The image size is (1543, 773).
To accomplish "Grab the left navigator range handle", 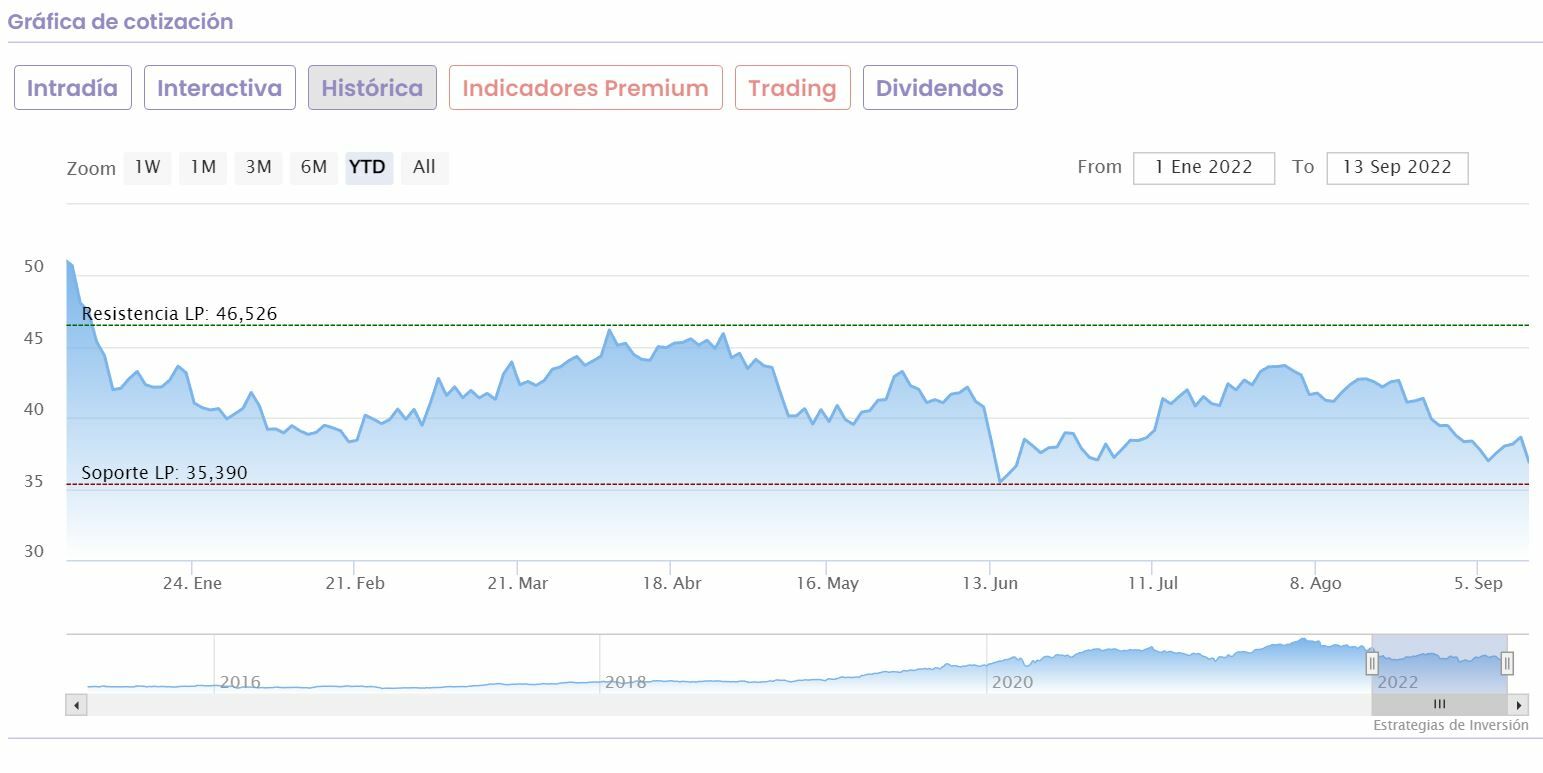I will (1372, 662).
